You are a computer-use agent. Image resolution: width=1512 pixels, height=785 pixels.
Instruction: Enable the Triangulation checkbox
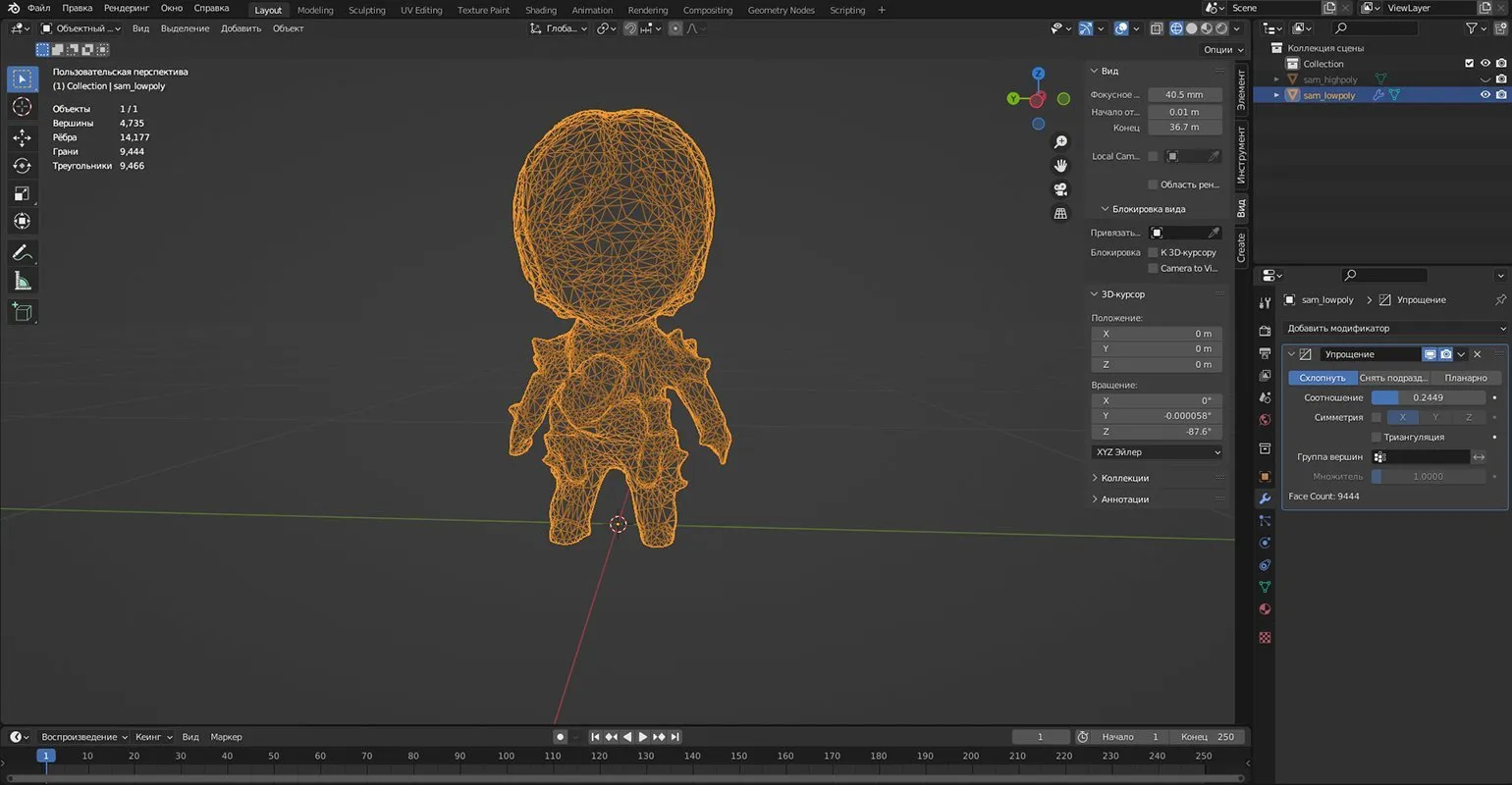click(1376, 437)
